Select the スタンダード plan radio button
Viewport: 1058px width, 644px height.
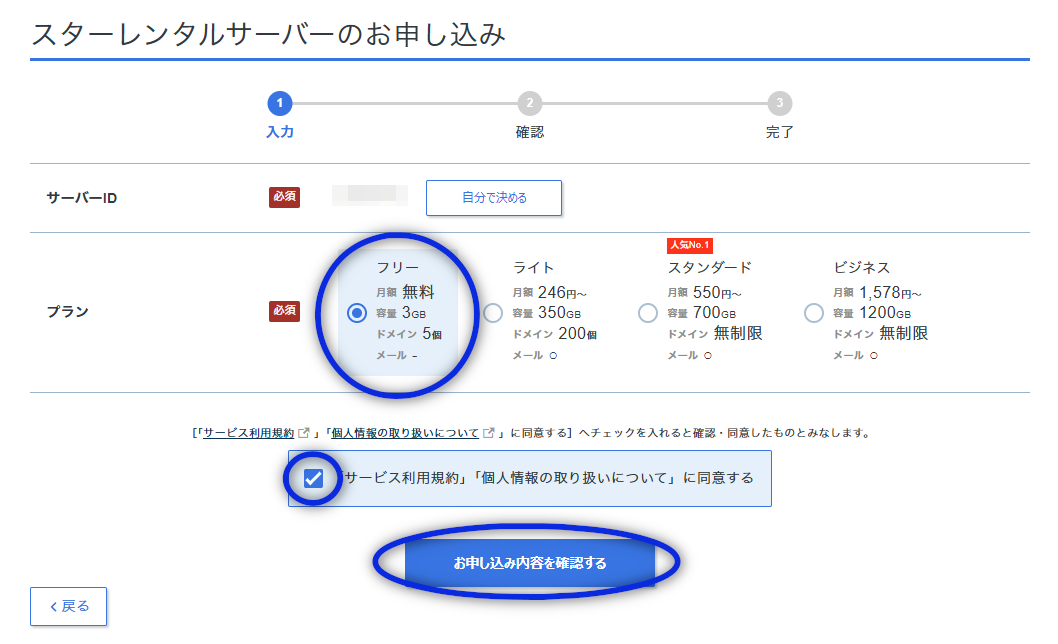[648, 313]
